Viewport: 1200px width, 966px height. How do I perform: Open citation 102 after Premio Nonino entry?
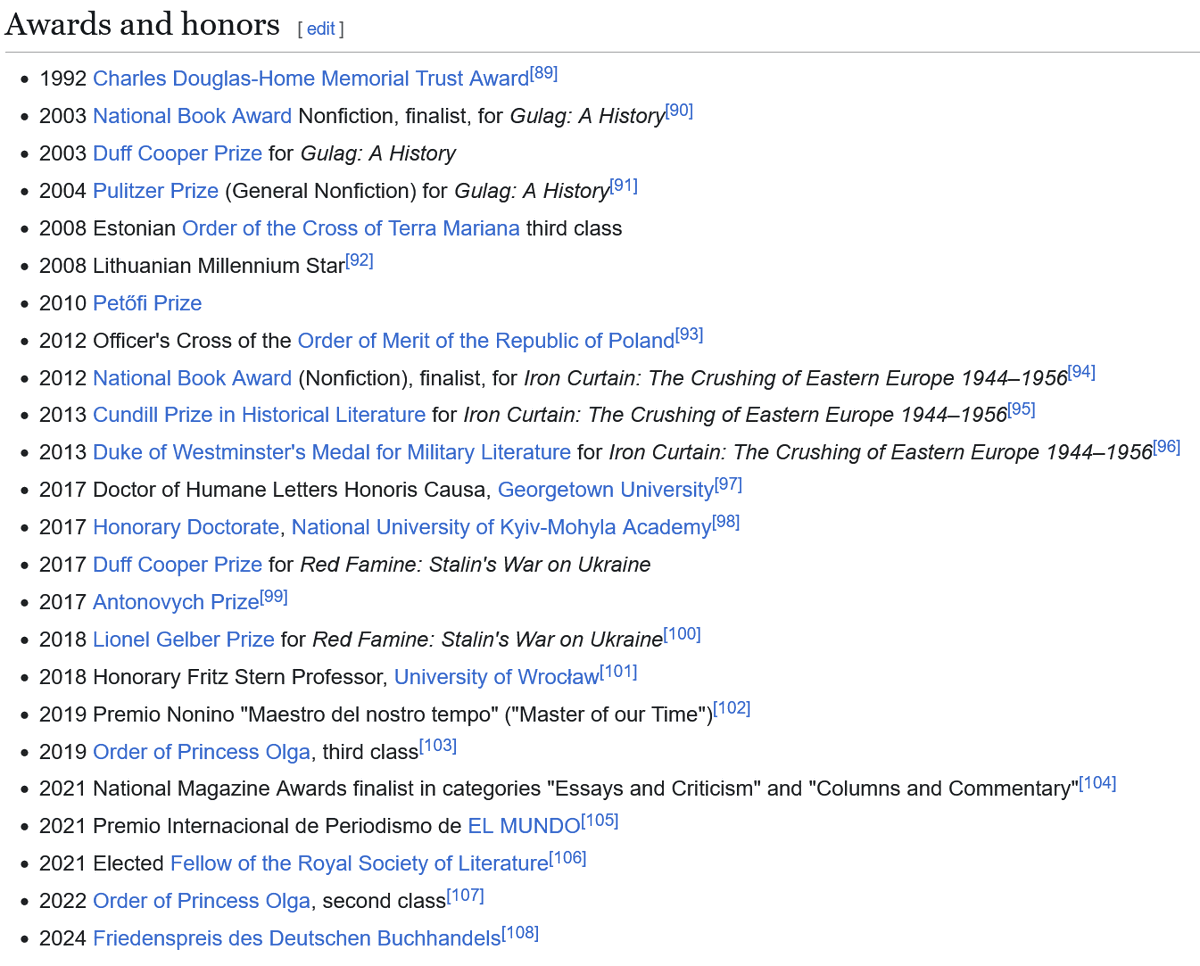[732, 708]
